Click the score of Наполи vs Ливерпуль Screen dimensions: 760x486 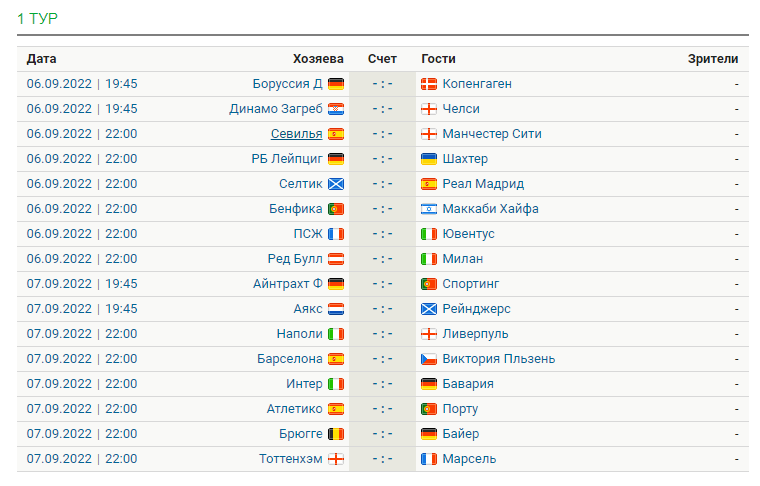(x=382, y=334)
